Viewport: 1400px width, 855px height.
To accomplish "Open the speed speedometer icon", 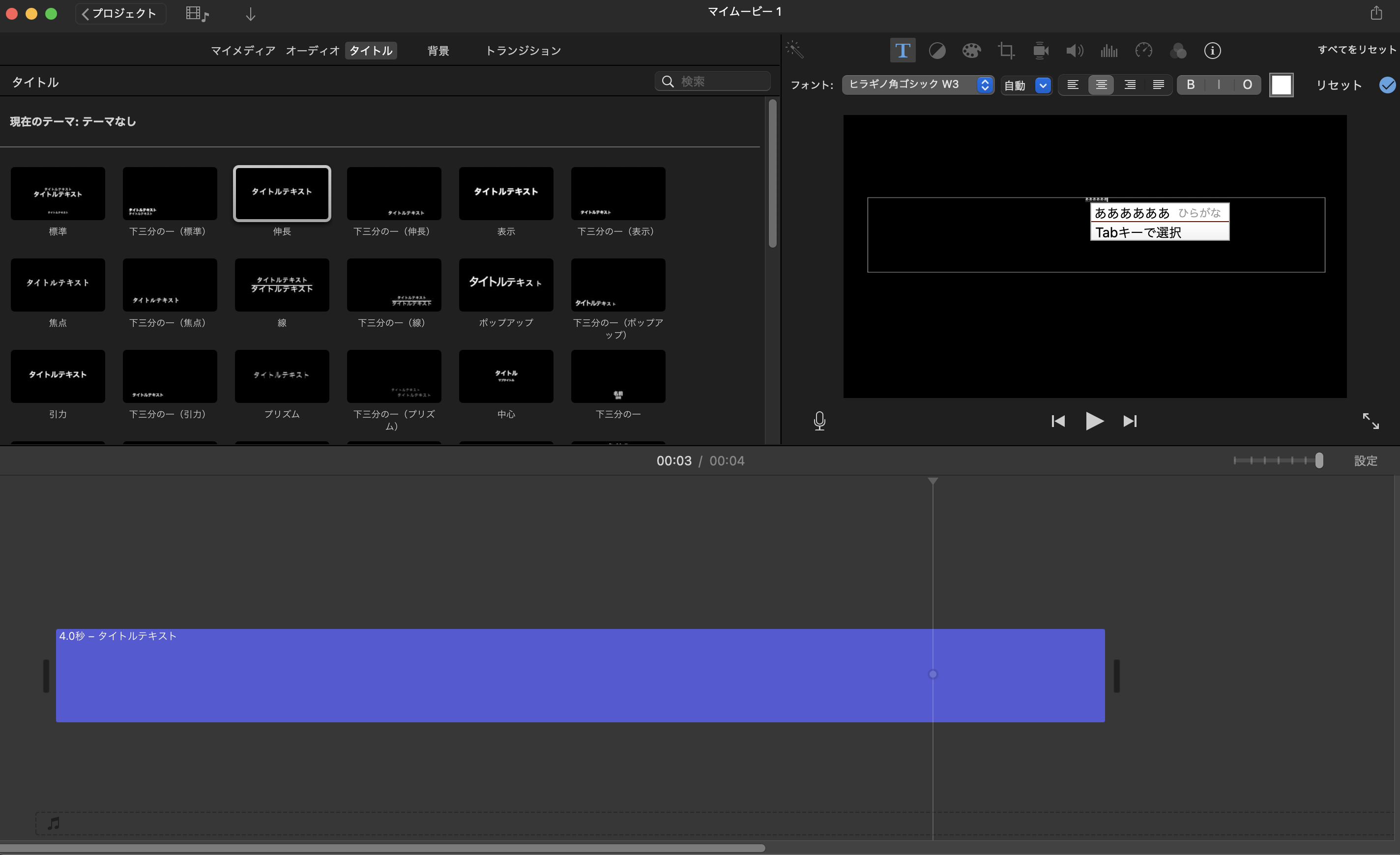I will [x=1143, y=51].
